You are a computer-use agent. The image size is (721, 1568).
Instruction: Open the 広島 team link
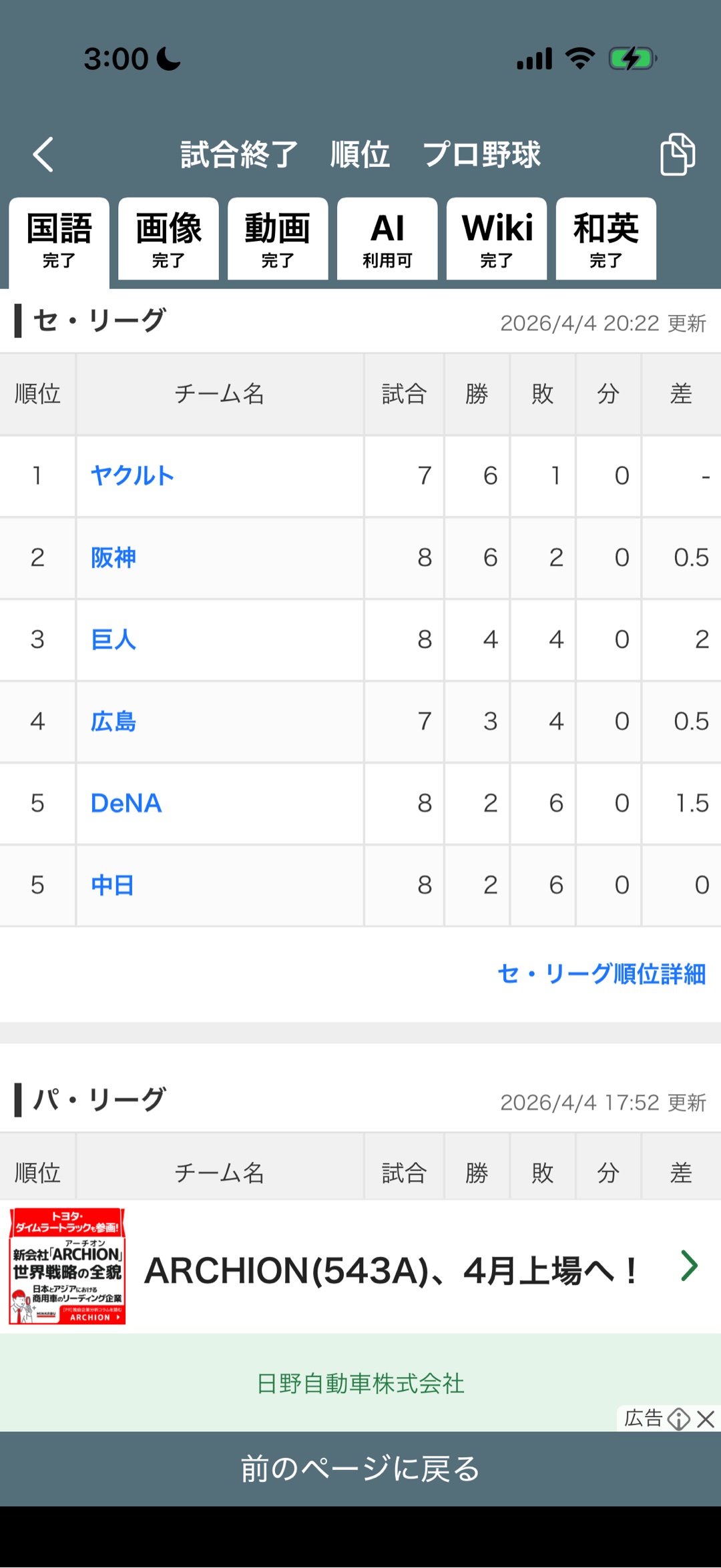click(x=113, y=722)
